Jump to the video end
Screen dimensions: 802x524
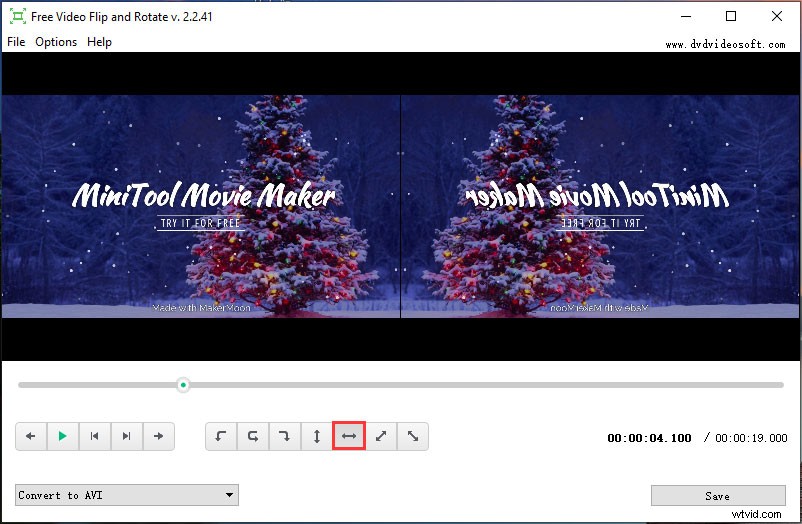(126, 436)
